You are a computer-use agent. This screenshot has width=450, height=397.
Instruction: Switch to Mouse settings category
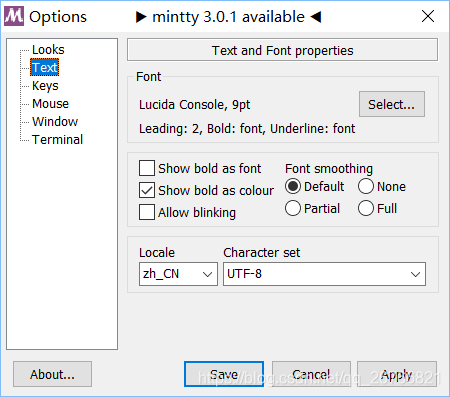50,104
